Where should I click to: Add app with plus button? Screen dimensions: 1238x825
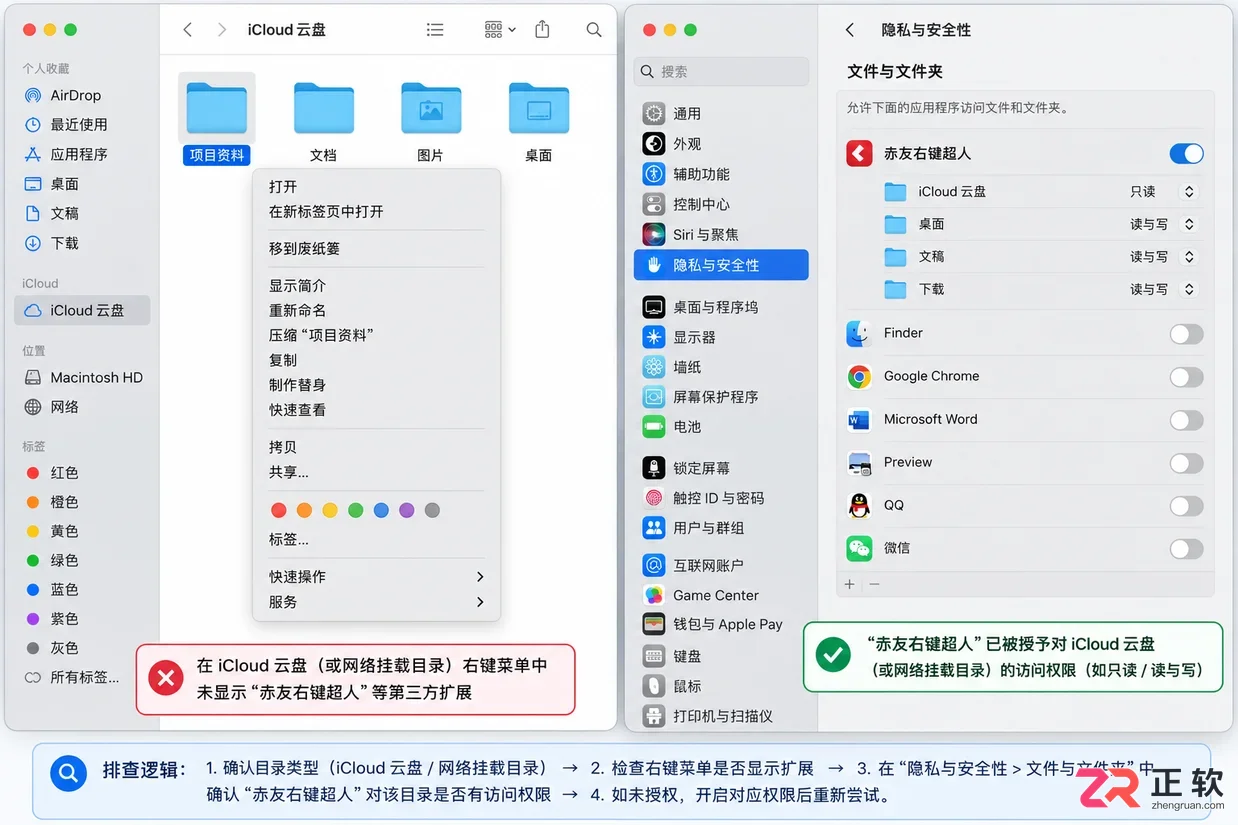[850, 584]
